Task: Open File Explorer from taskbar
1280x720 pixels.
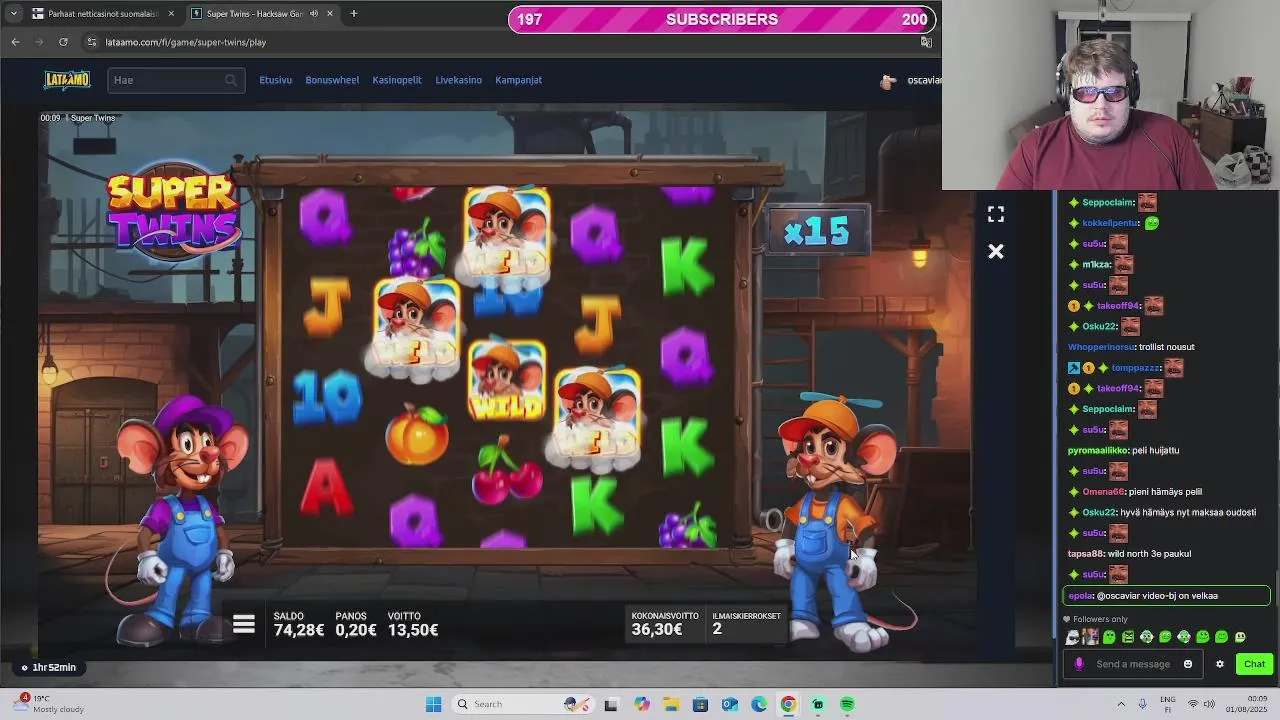Action: point(671,704)
